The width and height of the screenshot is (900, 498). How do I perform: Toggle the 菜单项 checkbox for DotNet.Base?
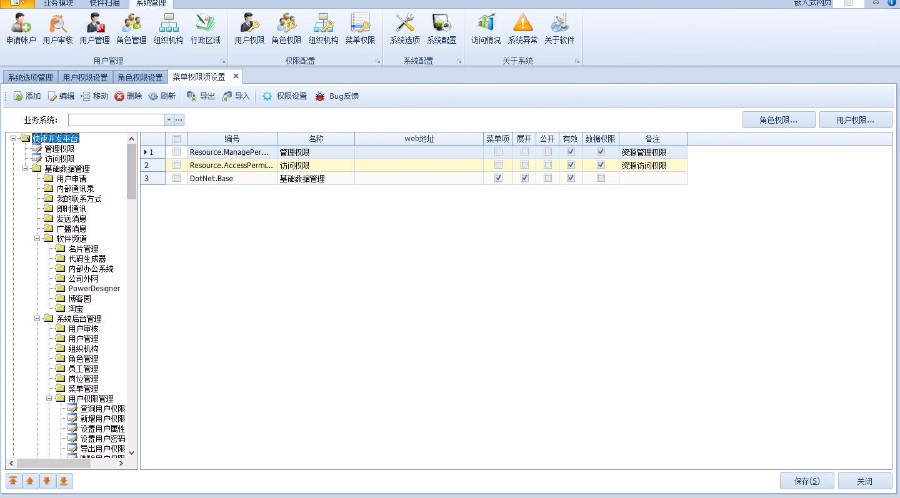(498, 178)
